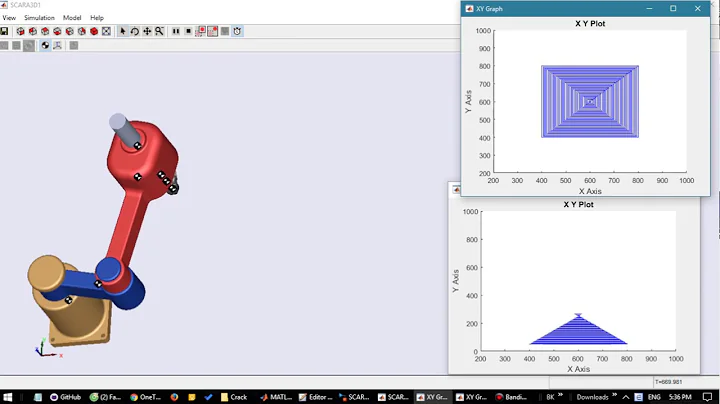
Task: Click the blue checkmark taskbar icon
Action: tap(208, 397)
